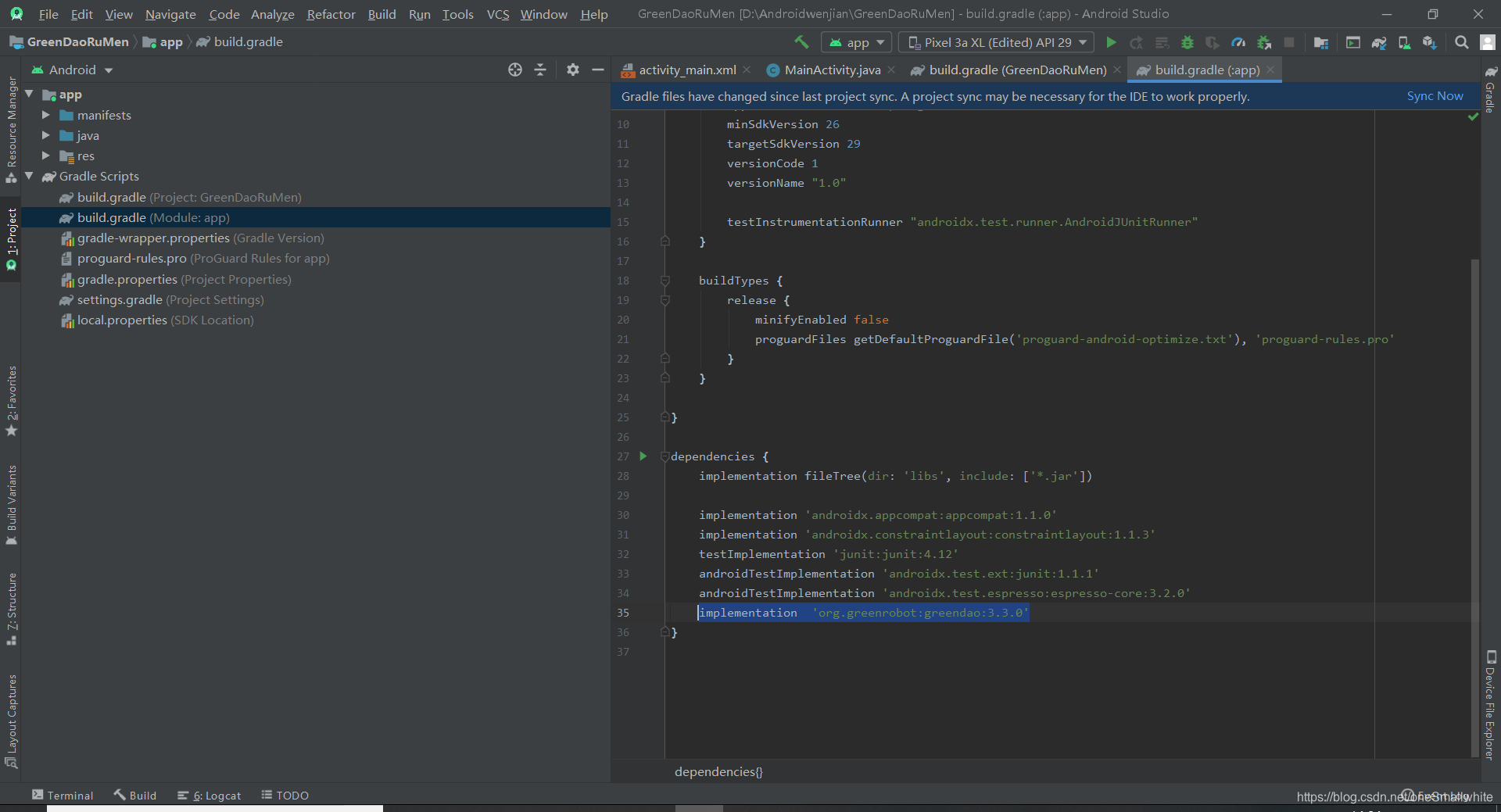Open the Refactor menu
1501x812 pixels.
pyautogui.click(x=331, y=14)
